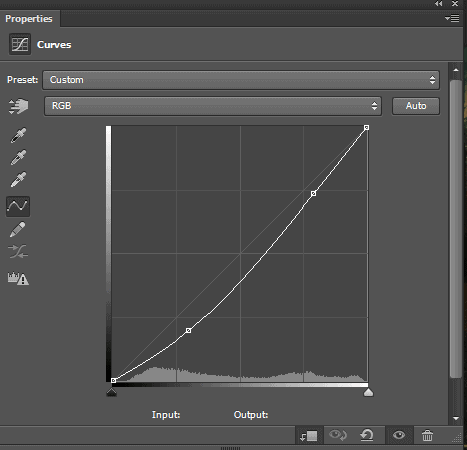The height and width of the screenshot is (450, 467).
Task: Pick the white point eyedropper
Action: pyautogui.click(x=18, y=179)
